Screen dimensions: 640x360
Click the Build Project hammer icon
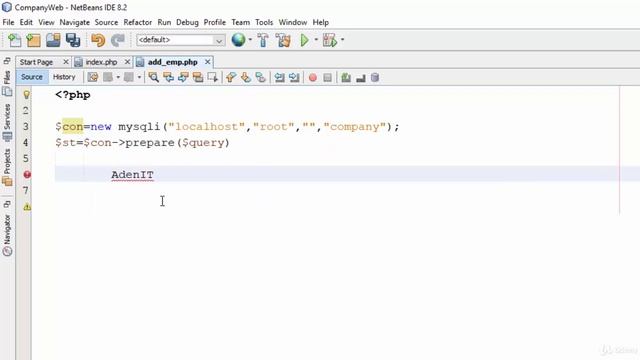click(x=263, y=40)
